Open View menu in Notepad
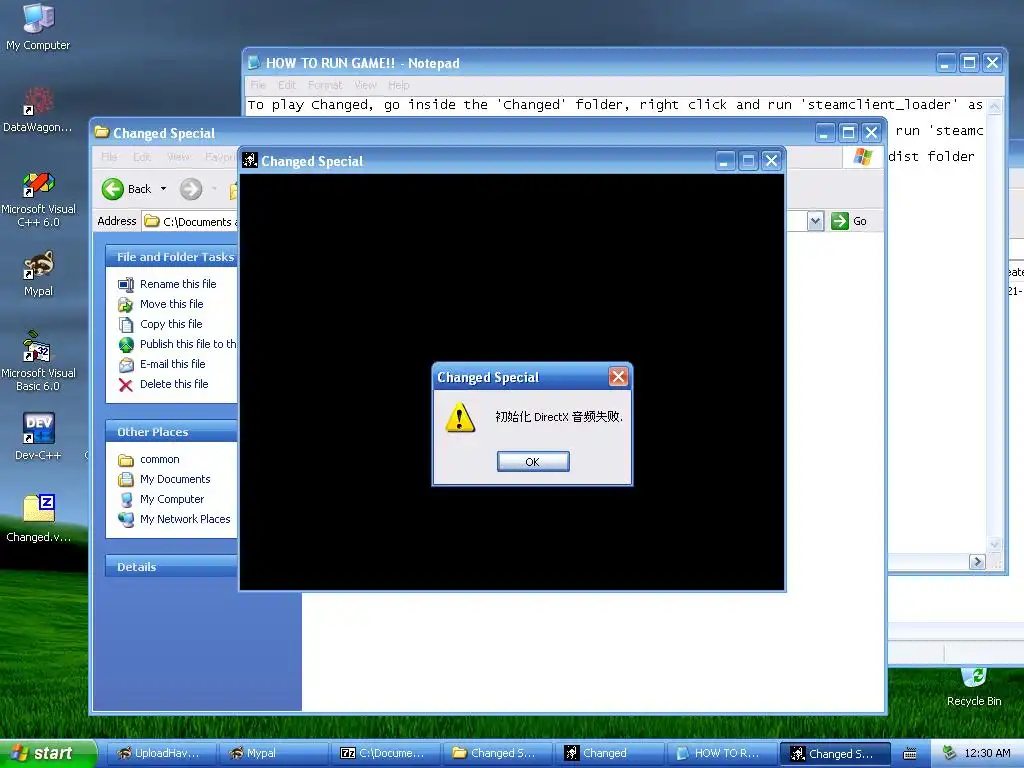This screenshot has height=768, width=1024. [366, 85]
